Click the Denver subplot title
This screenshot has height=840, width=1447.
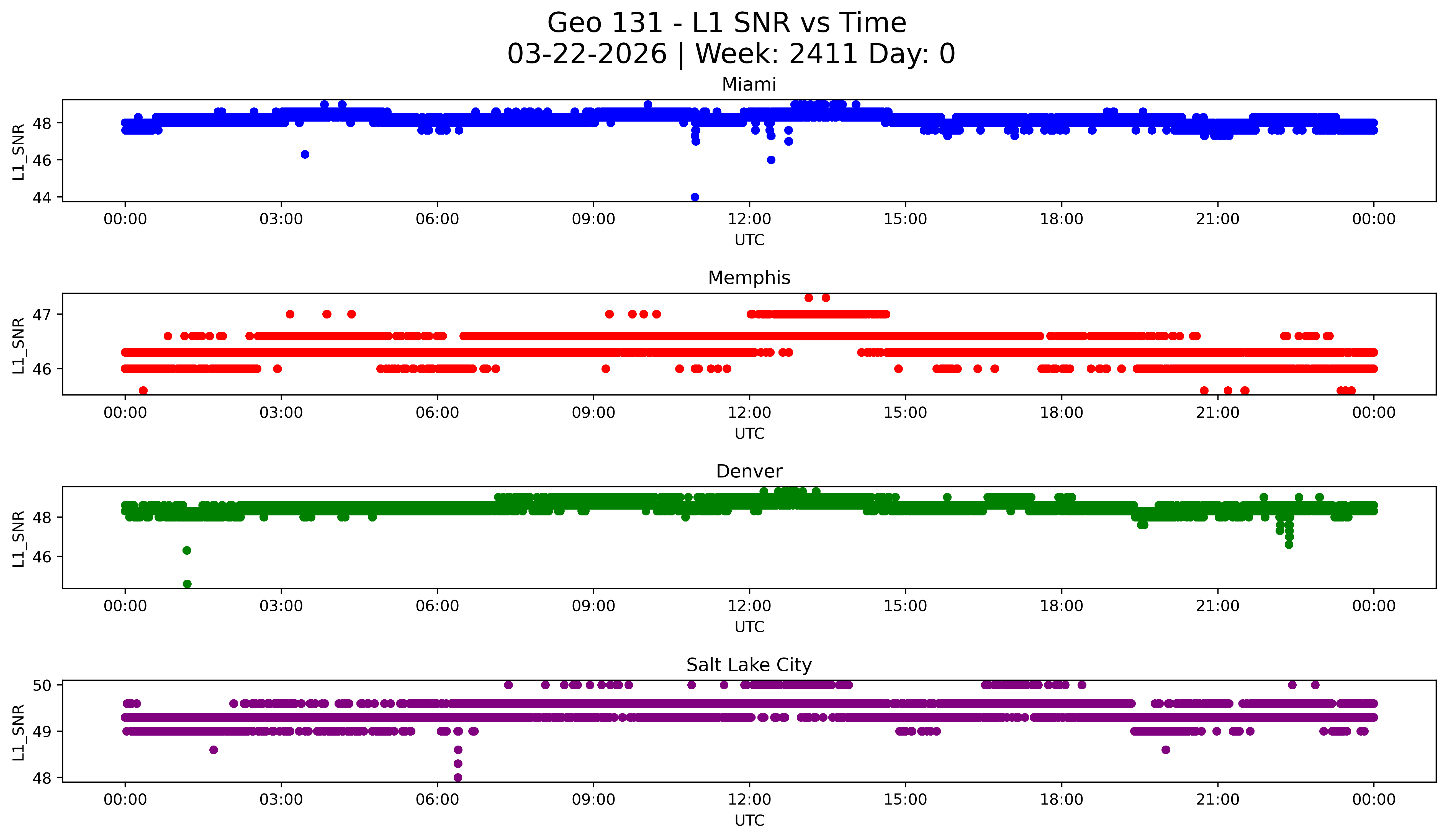pos(749,471)
